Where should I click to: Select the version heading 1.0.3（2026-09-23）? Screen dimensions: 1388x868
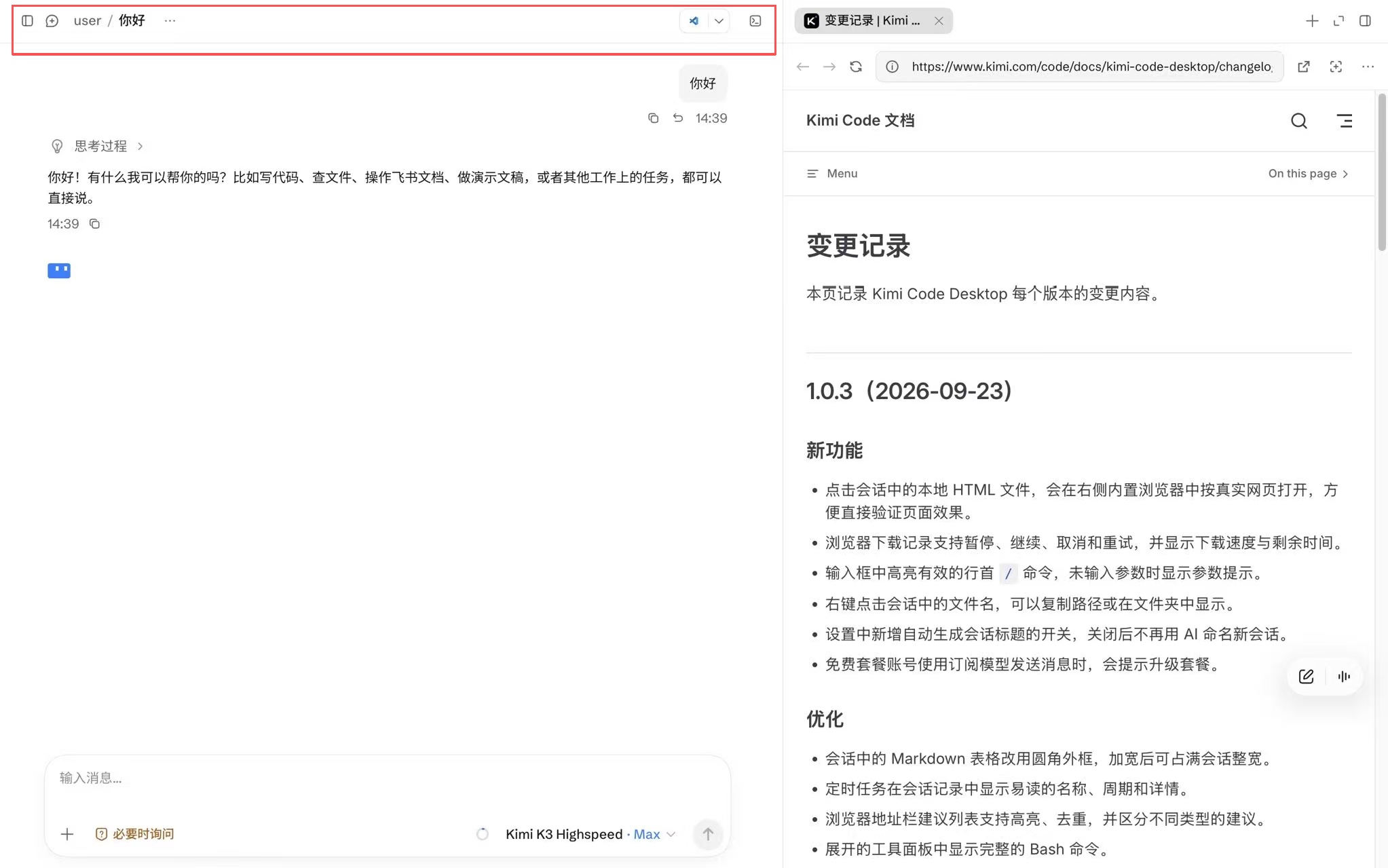pyautogui.click(x=909, y=391)
